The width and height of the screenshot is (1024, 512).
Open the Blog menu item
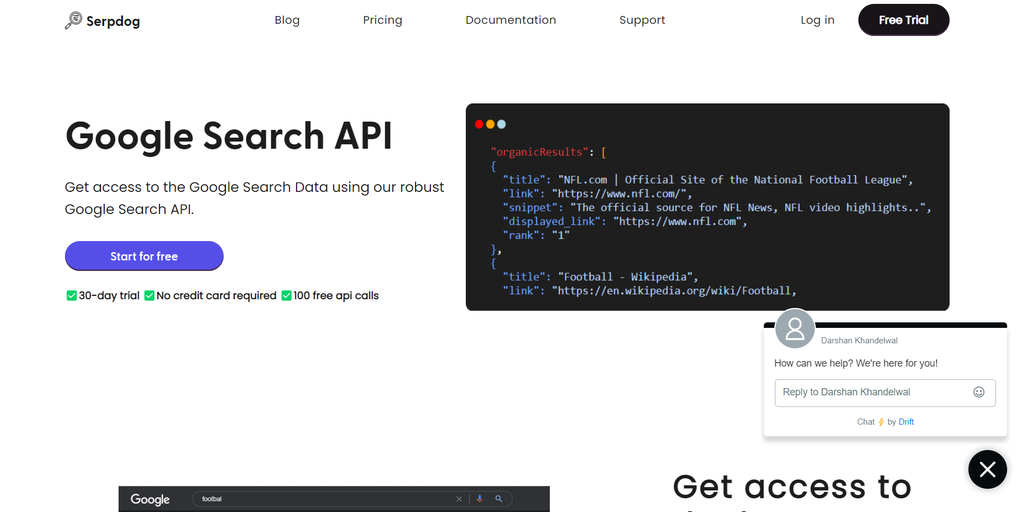point(287,20)
